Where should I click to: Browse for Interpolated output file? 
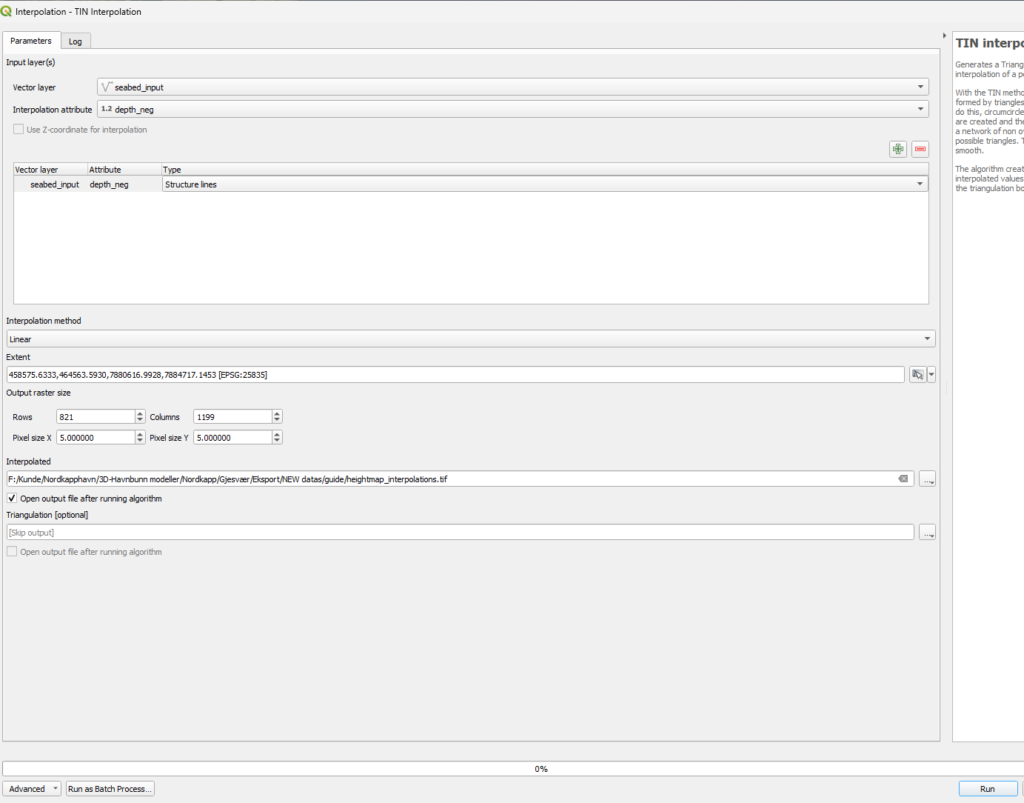click(x=927, y=479)
